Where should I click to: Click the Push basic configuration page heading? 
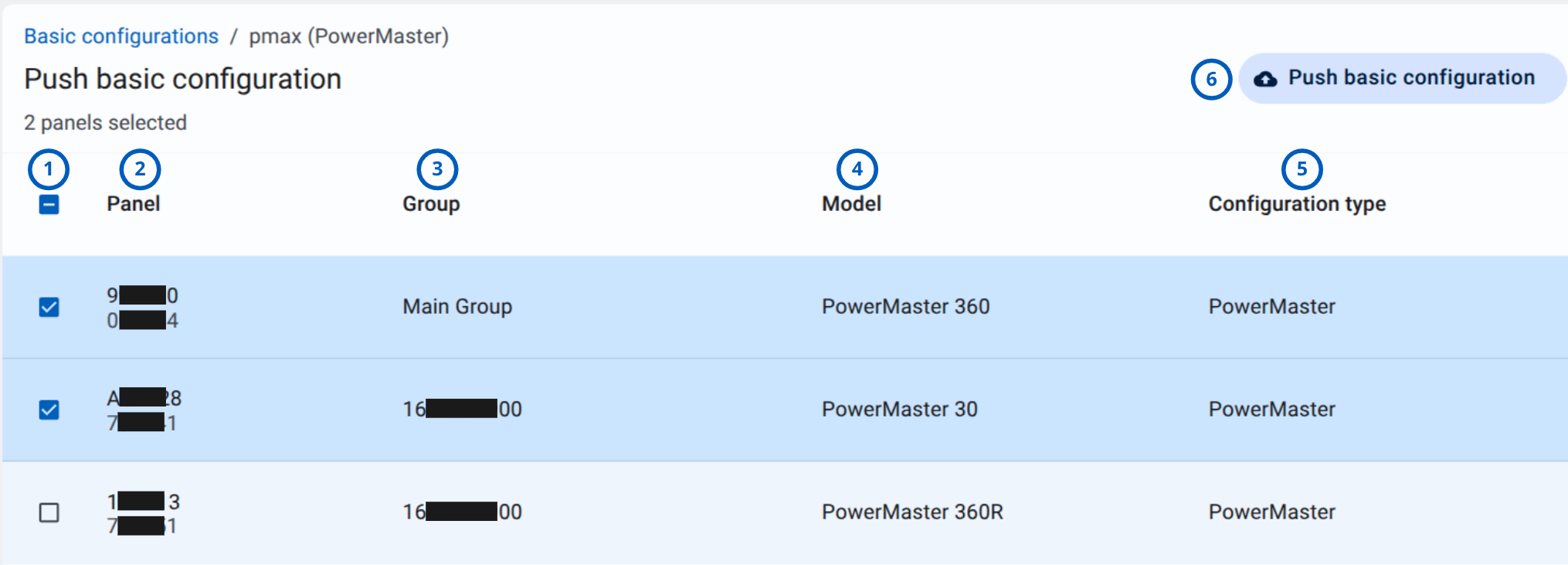(x=182, y=79)
